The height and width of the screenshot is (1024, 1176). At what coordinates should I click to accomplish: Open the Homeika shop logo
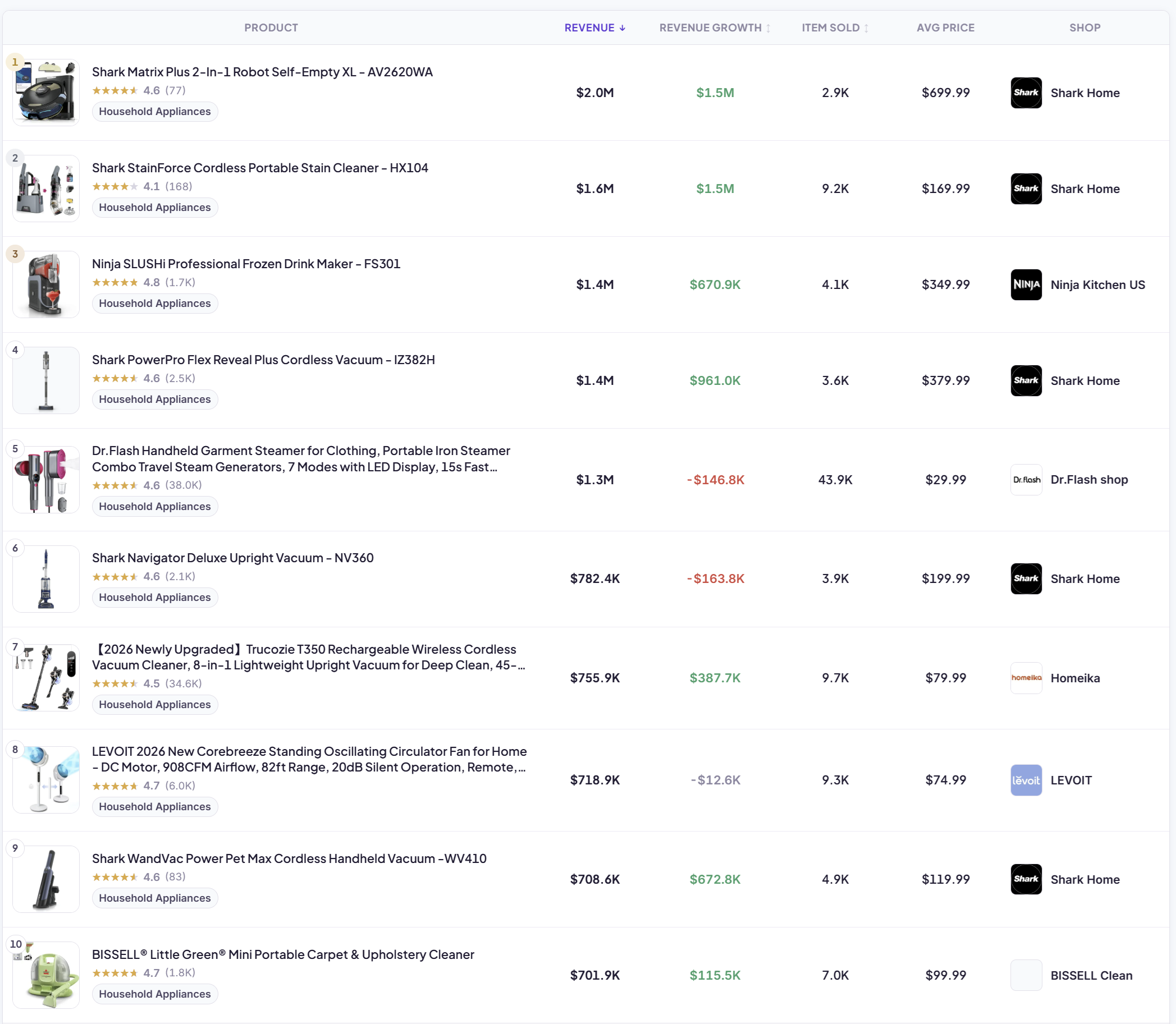(1026, 678)
